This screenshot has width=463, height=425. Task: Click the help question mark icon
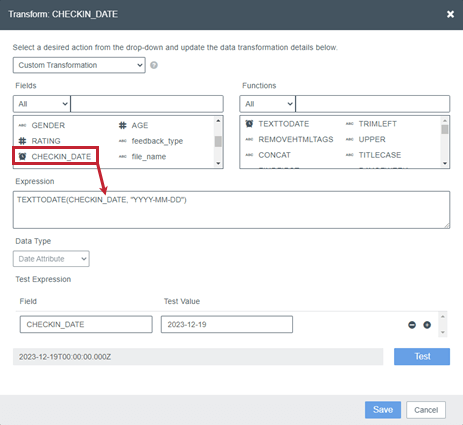154,65
